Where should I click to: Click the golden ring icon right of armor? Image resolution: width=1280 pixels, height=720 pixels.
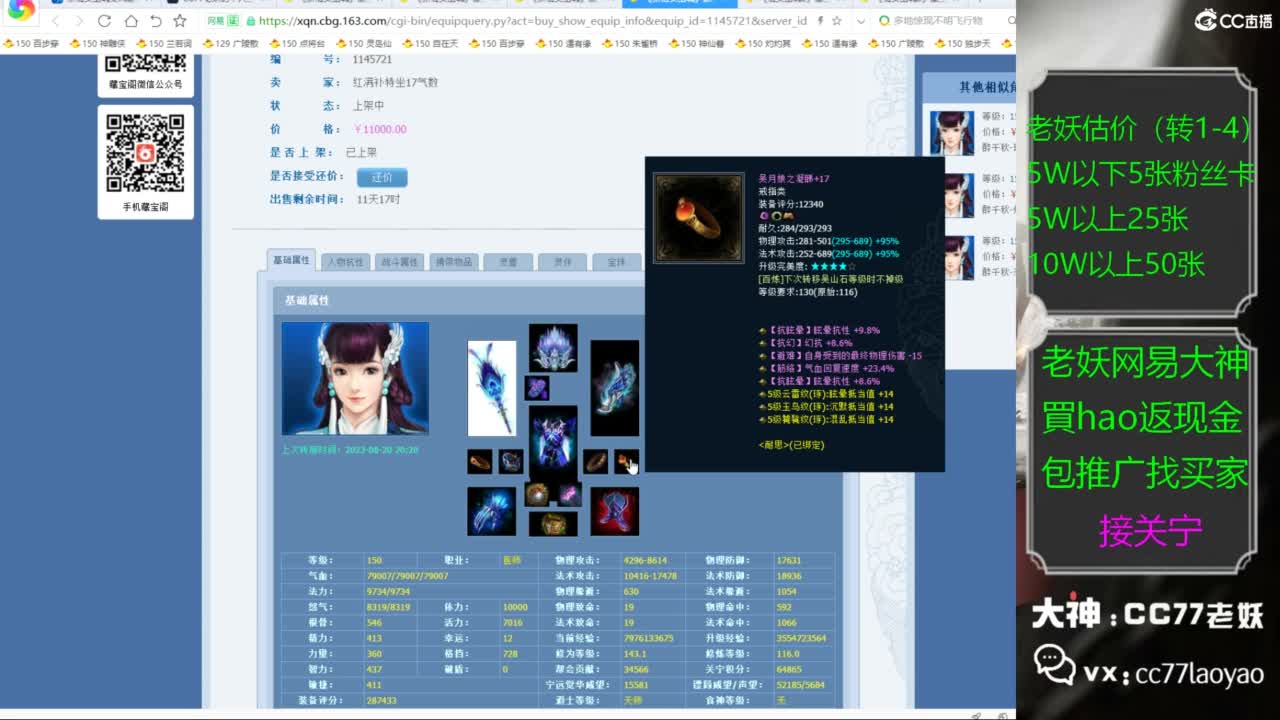point(596,462)
